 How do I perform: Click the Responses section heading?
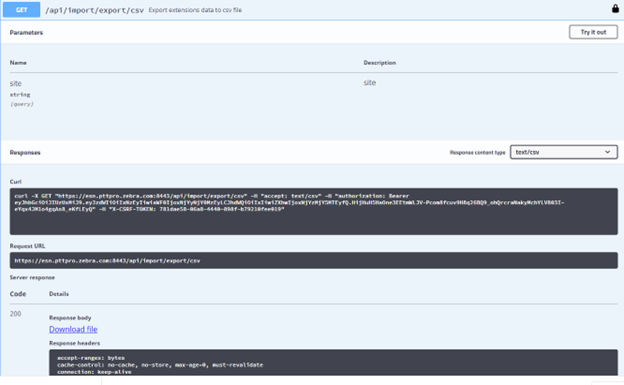coord(25,152)
